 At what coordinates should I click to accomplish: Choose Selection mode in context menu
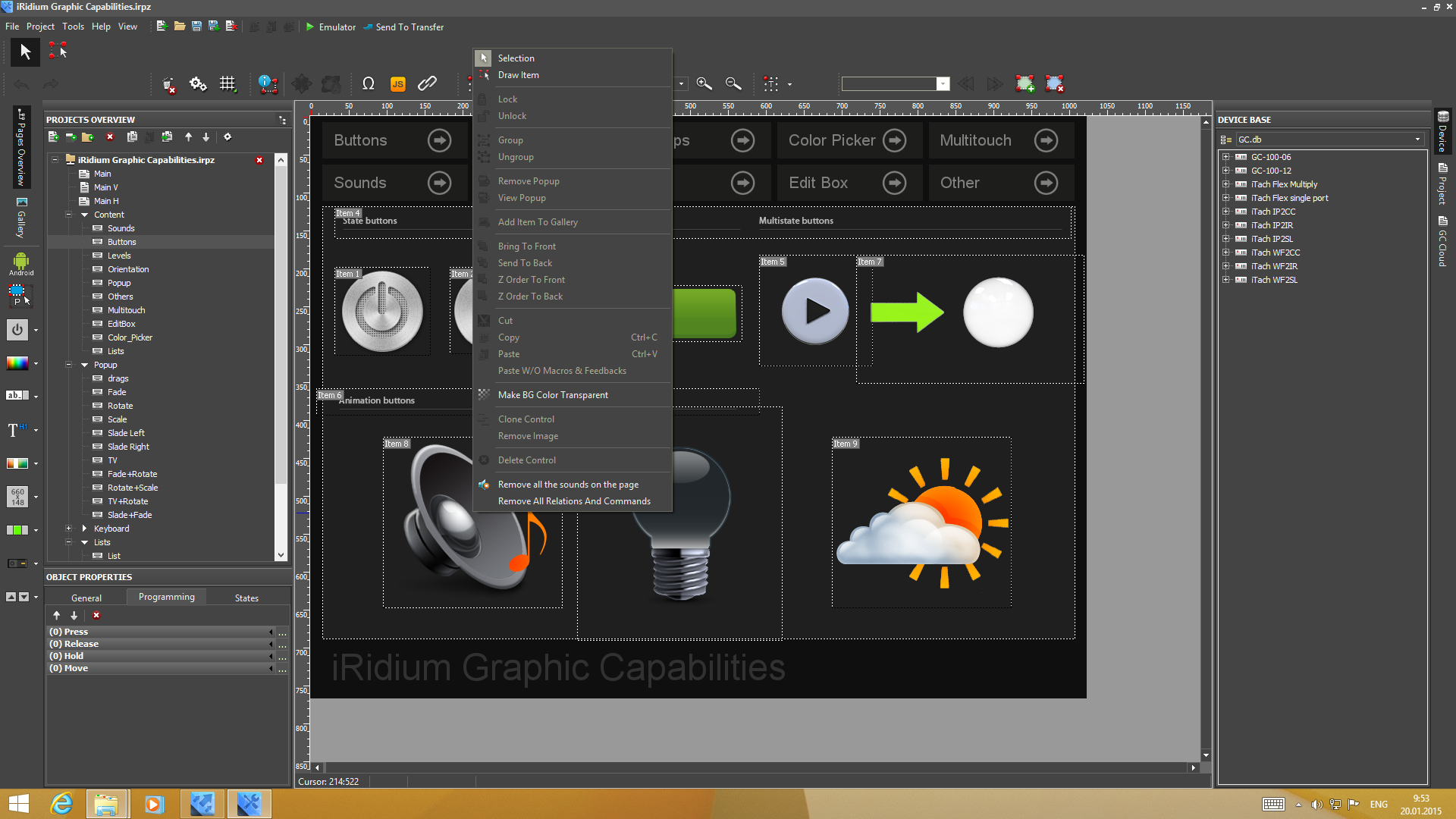click(516, 58)
